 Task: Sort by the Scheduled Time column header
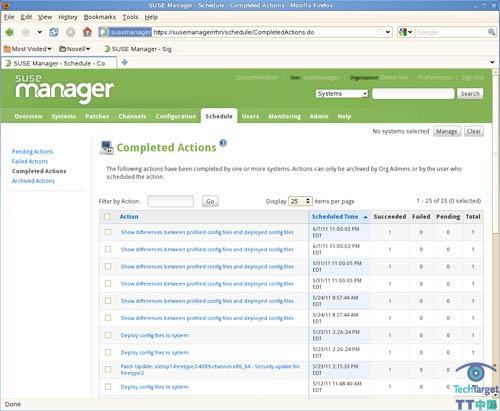[x=335, y=217]
